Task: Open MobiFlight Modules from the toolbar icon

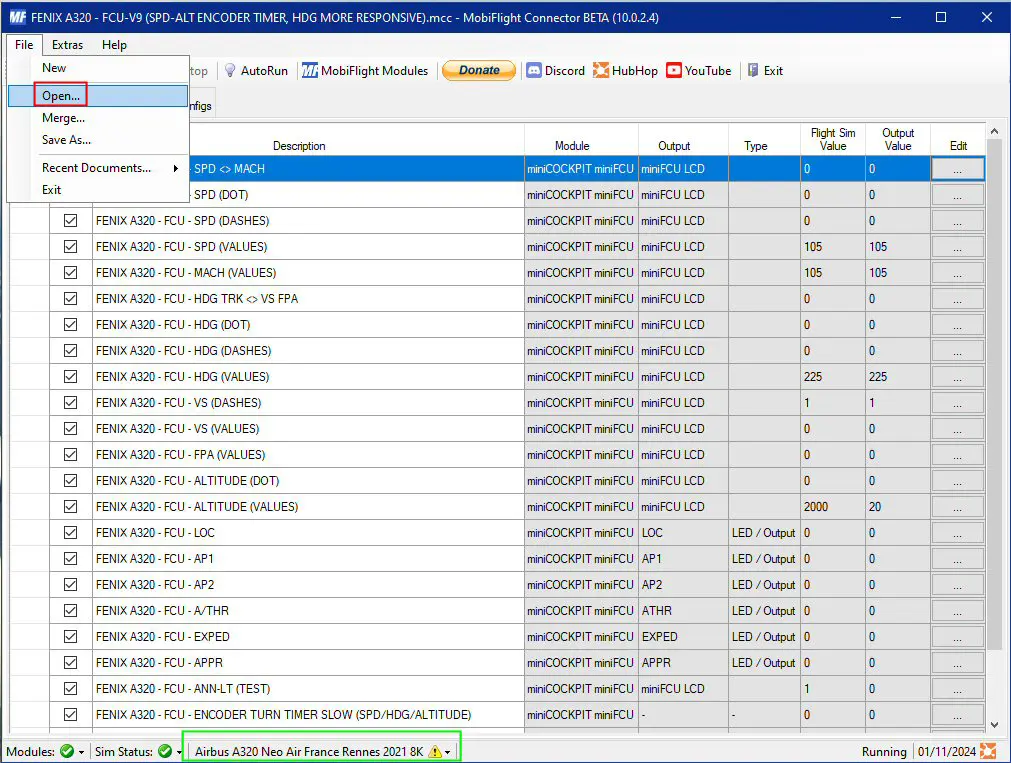Action: [x=310, y=70]
